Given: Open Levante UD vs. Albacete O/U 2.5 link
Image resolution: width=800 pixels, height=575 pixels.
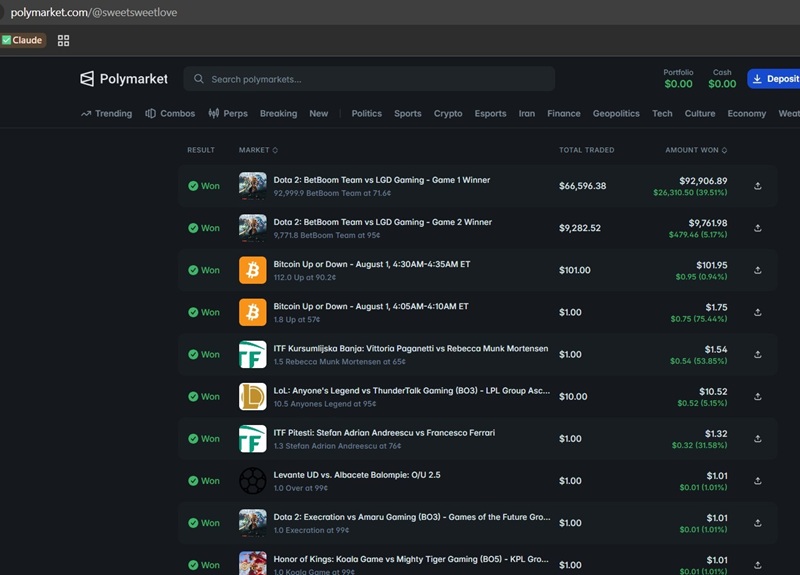Looking at the screenshot, I should [357, 475].
